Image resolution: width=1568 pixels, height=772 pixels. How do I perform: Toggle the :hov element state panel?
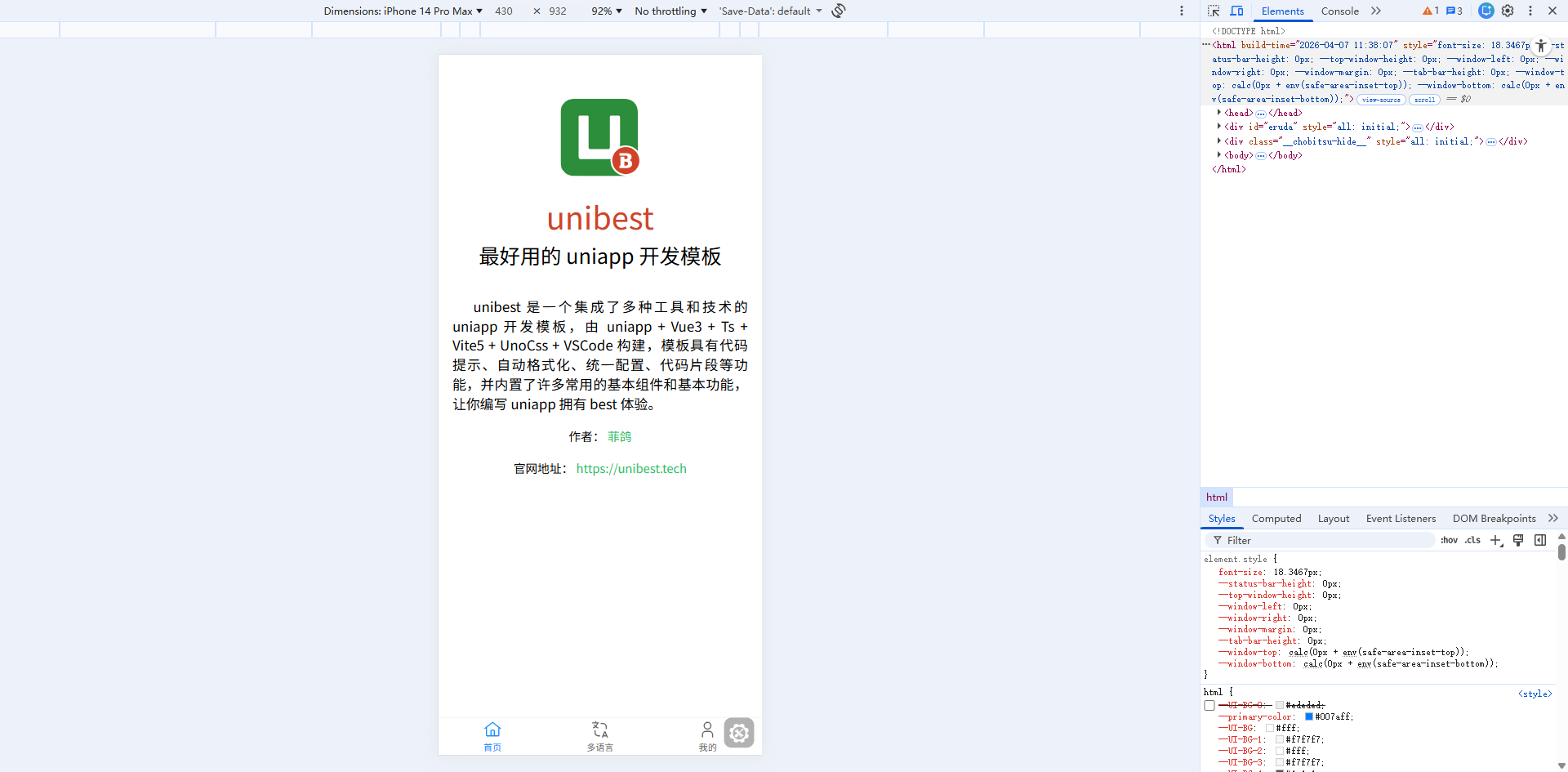pos(1449,540)
